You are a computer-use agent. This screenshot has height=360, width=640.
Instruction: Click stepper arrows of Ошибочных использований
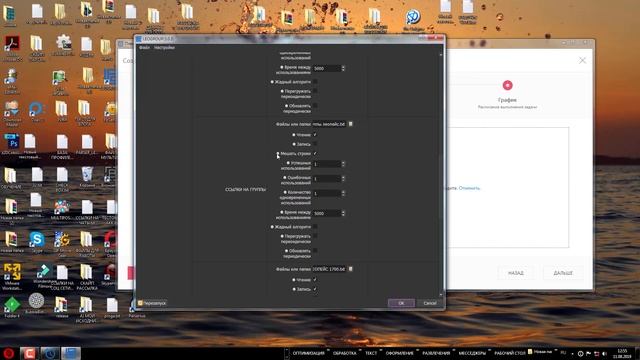(x=343, y=178)
